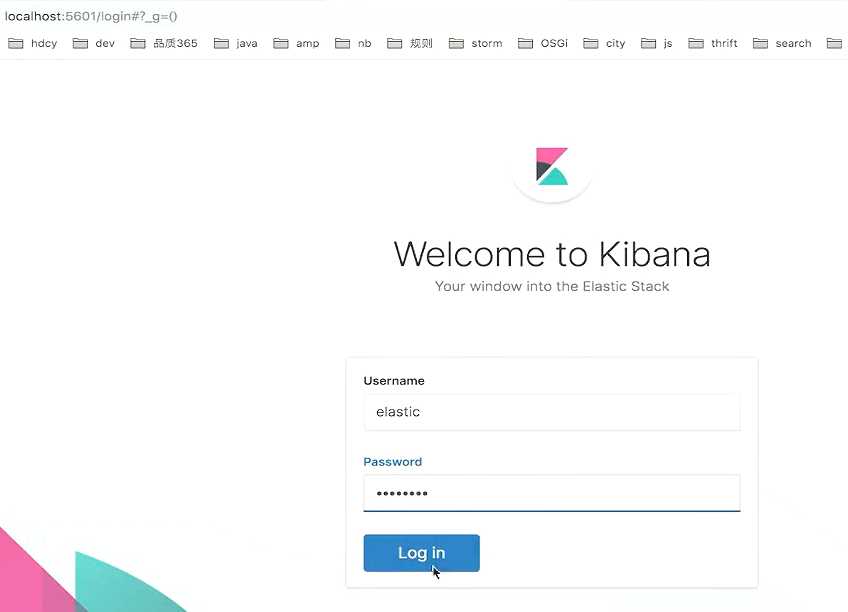Select the localhost:5601 address bar URL

pyautogui.click(x=91, y=16)
